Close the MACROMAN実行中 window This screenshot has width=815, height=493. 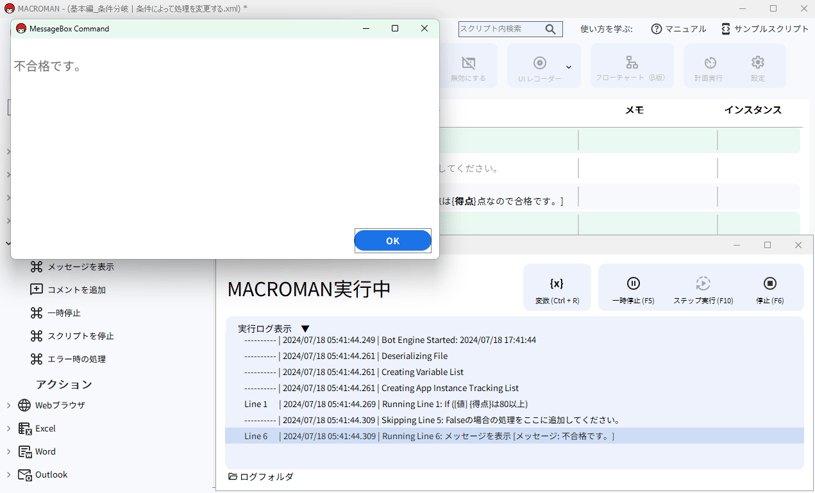798,245
